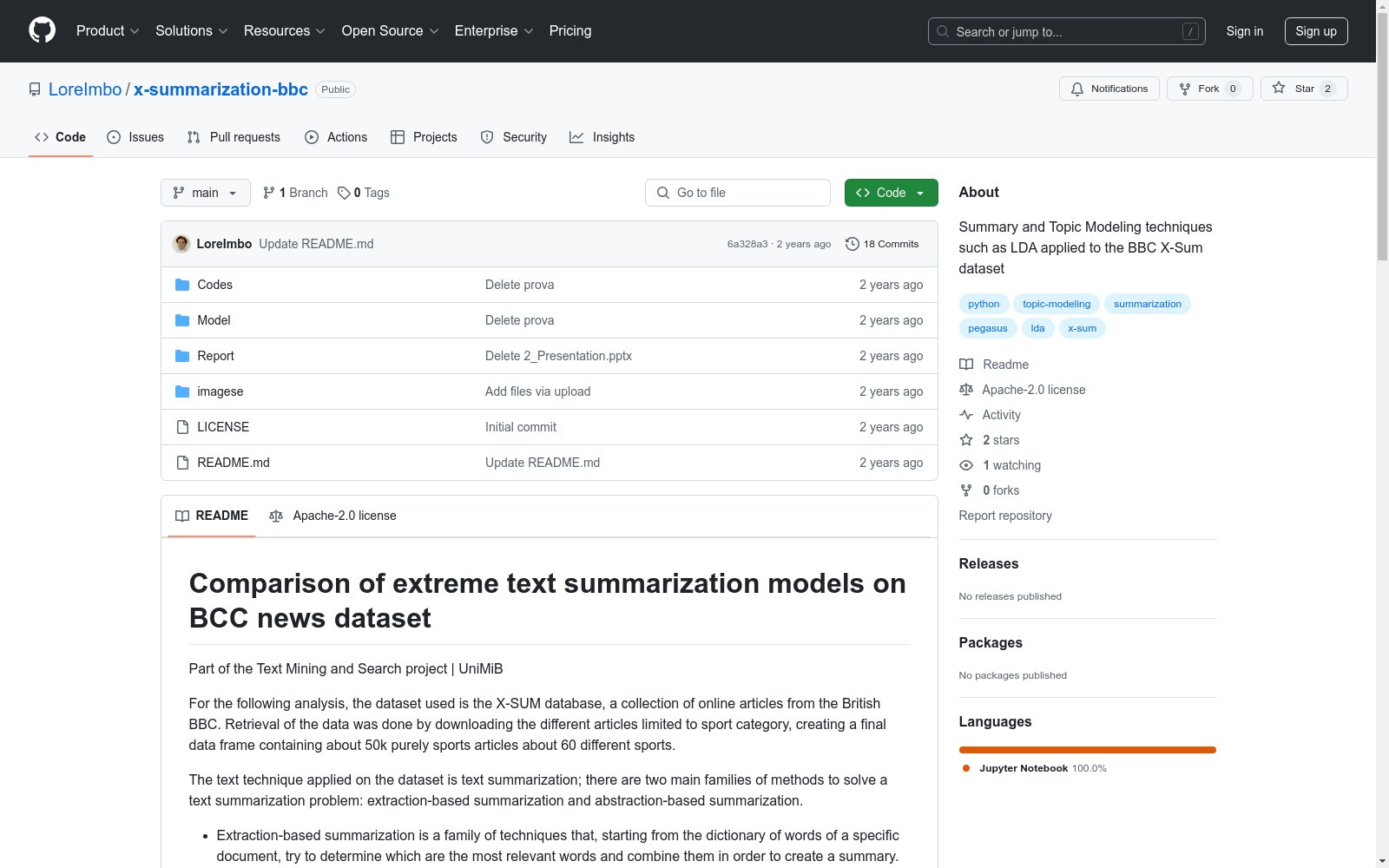The image size is (1389, 868).
Task: Click the topic-modeling topic tag
Action: click(x=1057, y=304)
